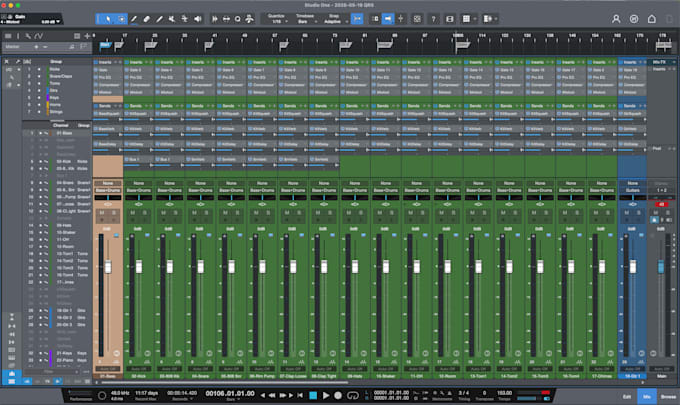Image resolution: width=680 pixels, height=405 pixels.
Task: Open the Quantize dropdown
Action: click(x=276, y=19)
